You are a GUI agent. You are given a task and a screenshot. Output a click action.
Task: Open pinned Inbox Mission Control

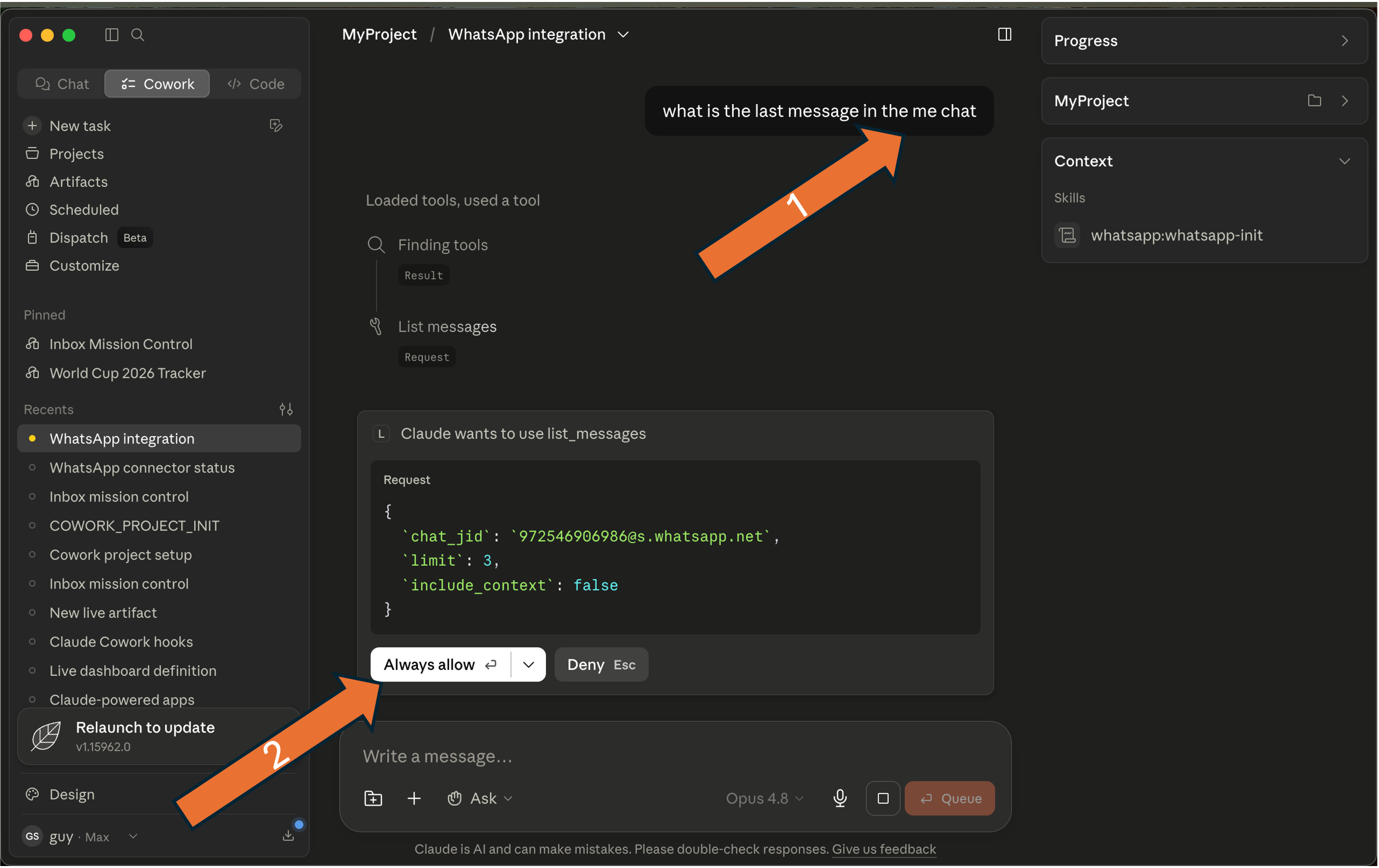121,343
